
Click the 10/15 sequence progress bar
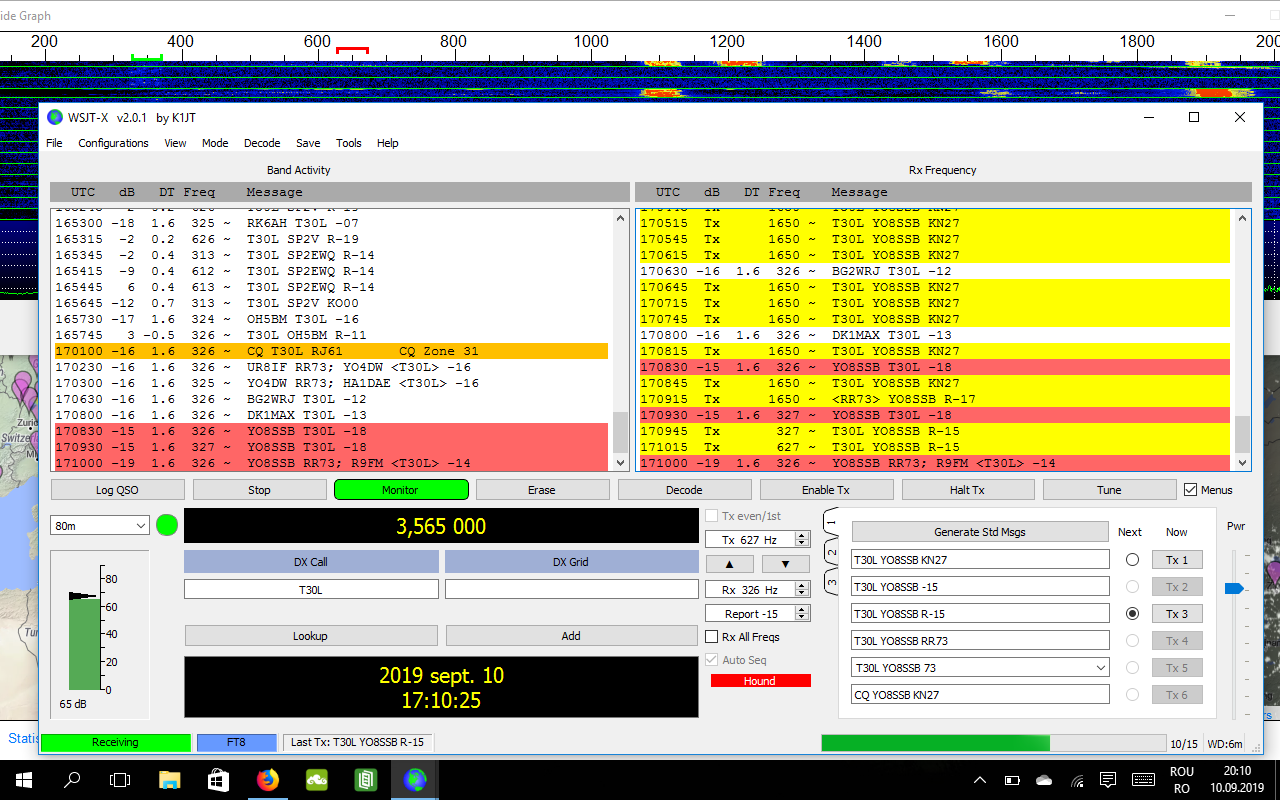click(994, 743)
